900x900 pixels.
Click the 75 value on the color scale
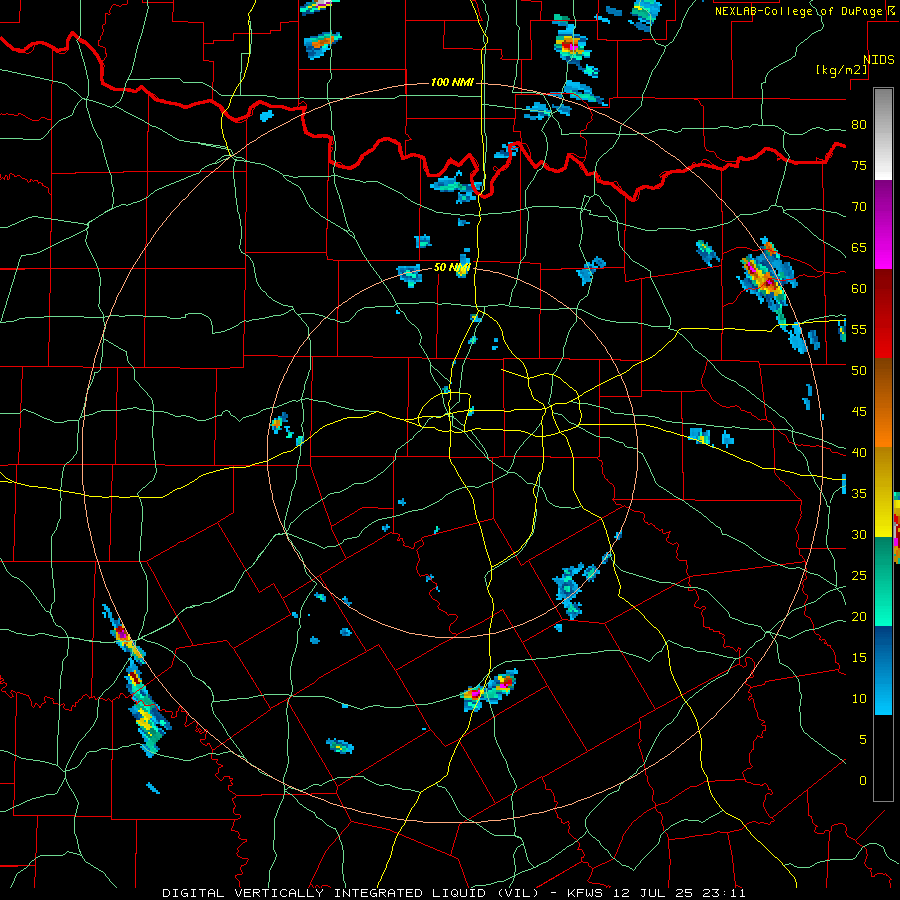(859, 165)
